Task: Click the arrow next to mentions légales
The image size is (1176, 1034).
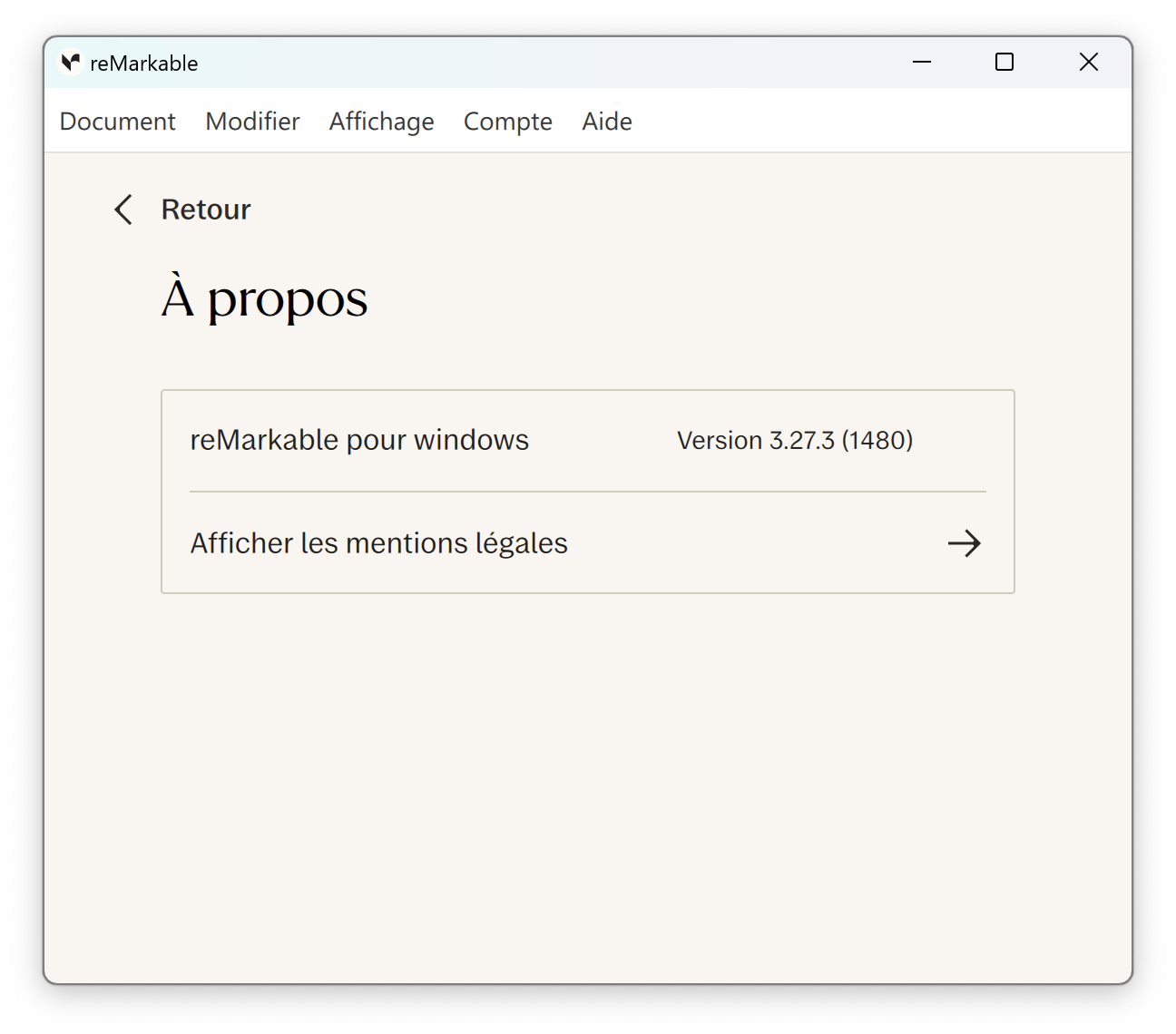Action: [x=965, y=543]
